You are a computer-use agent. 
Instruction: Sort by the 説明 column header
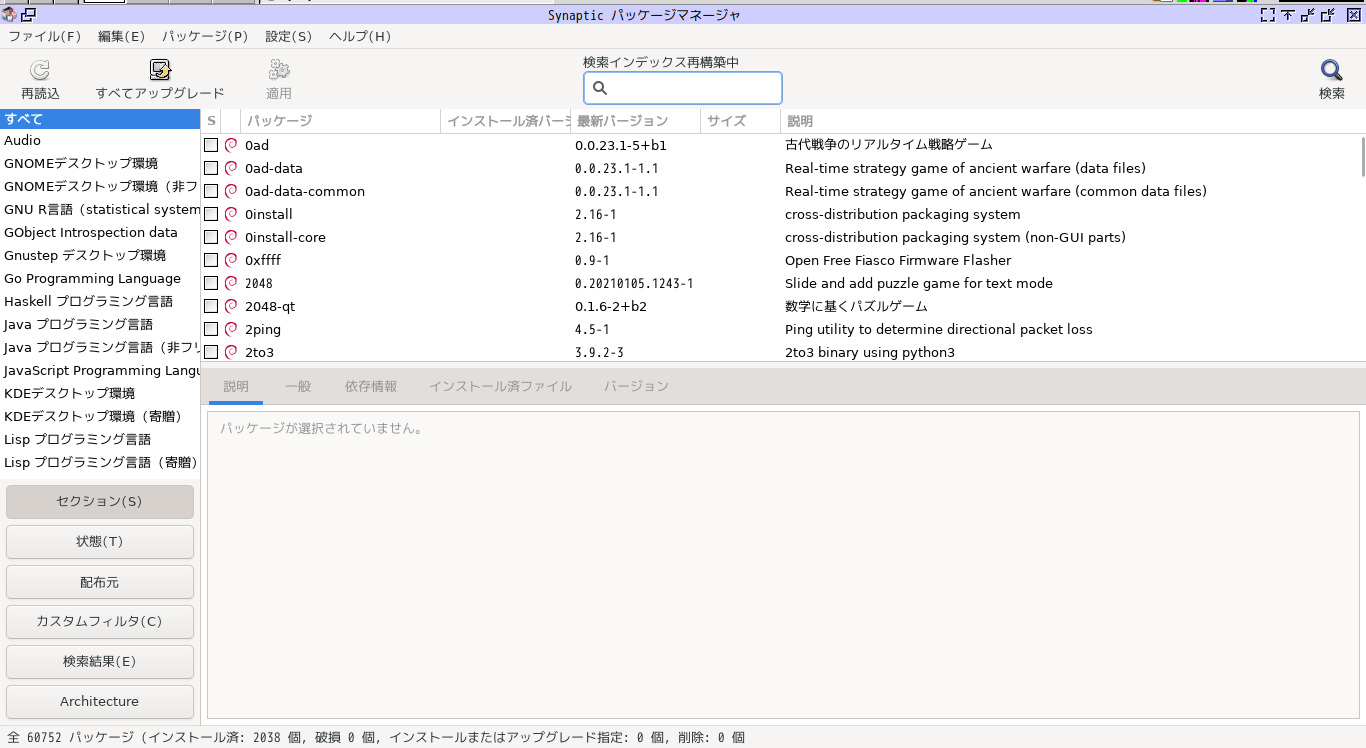tap(1073, 121)
